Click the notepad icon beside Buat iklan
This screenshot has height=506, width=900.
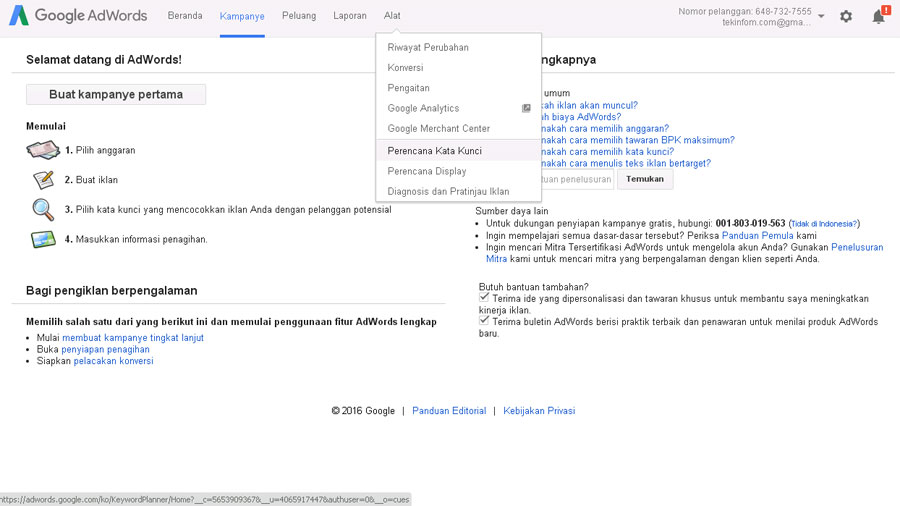tap(44, 180)
